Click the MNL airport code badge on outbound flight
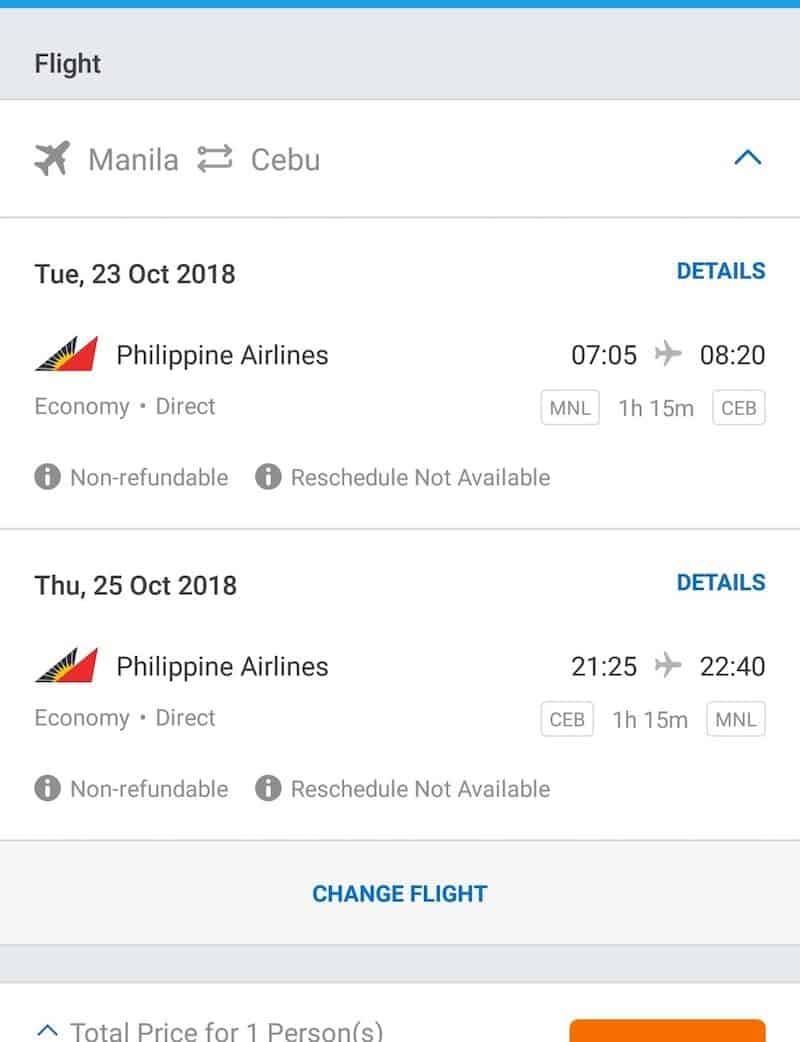This screenshot has height=1042, width=800. pyautogui.click(x=570, y=408)
